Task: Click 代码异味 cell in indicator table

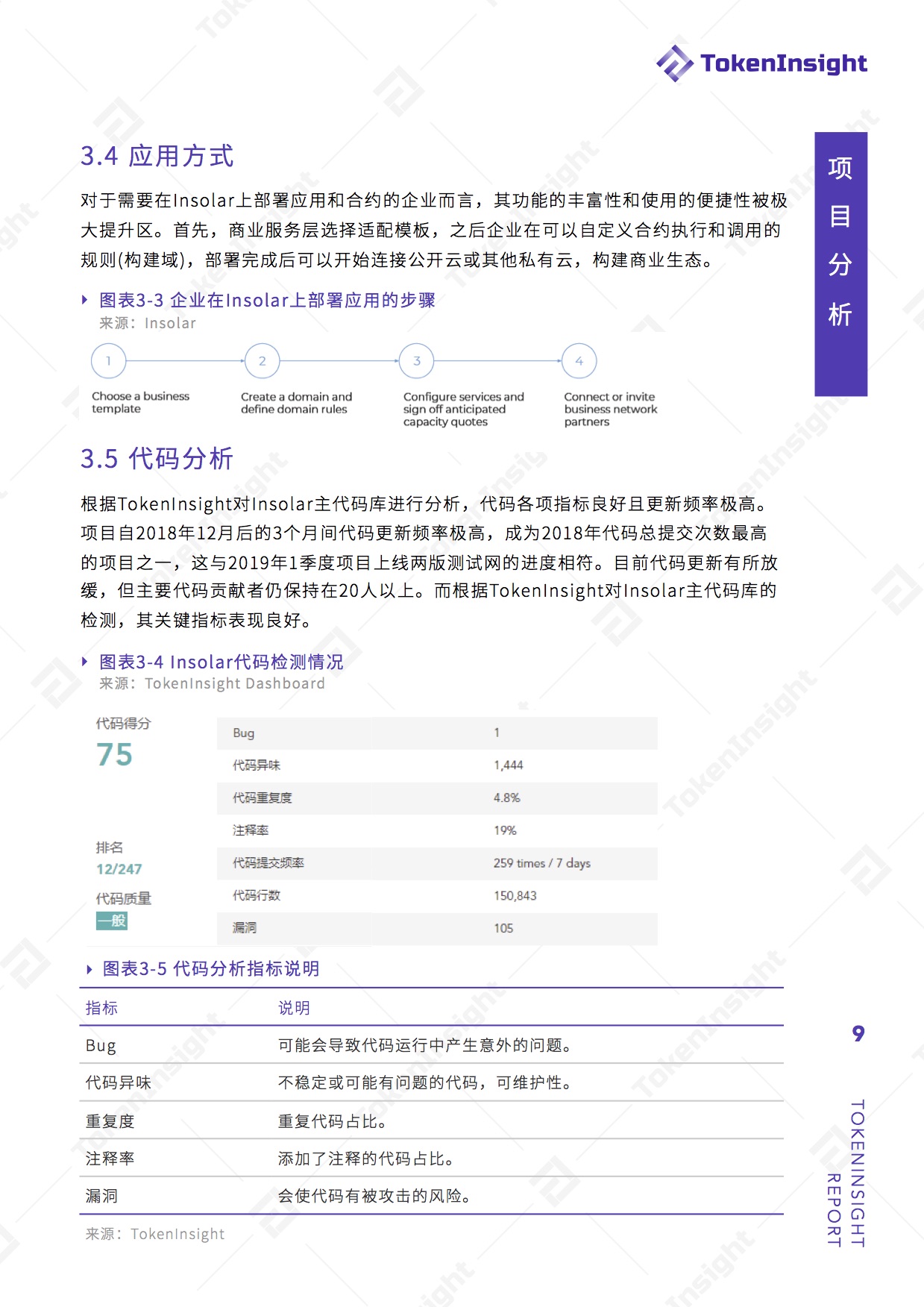Action: click(119, 1082)
